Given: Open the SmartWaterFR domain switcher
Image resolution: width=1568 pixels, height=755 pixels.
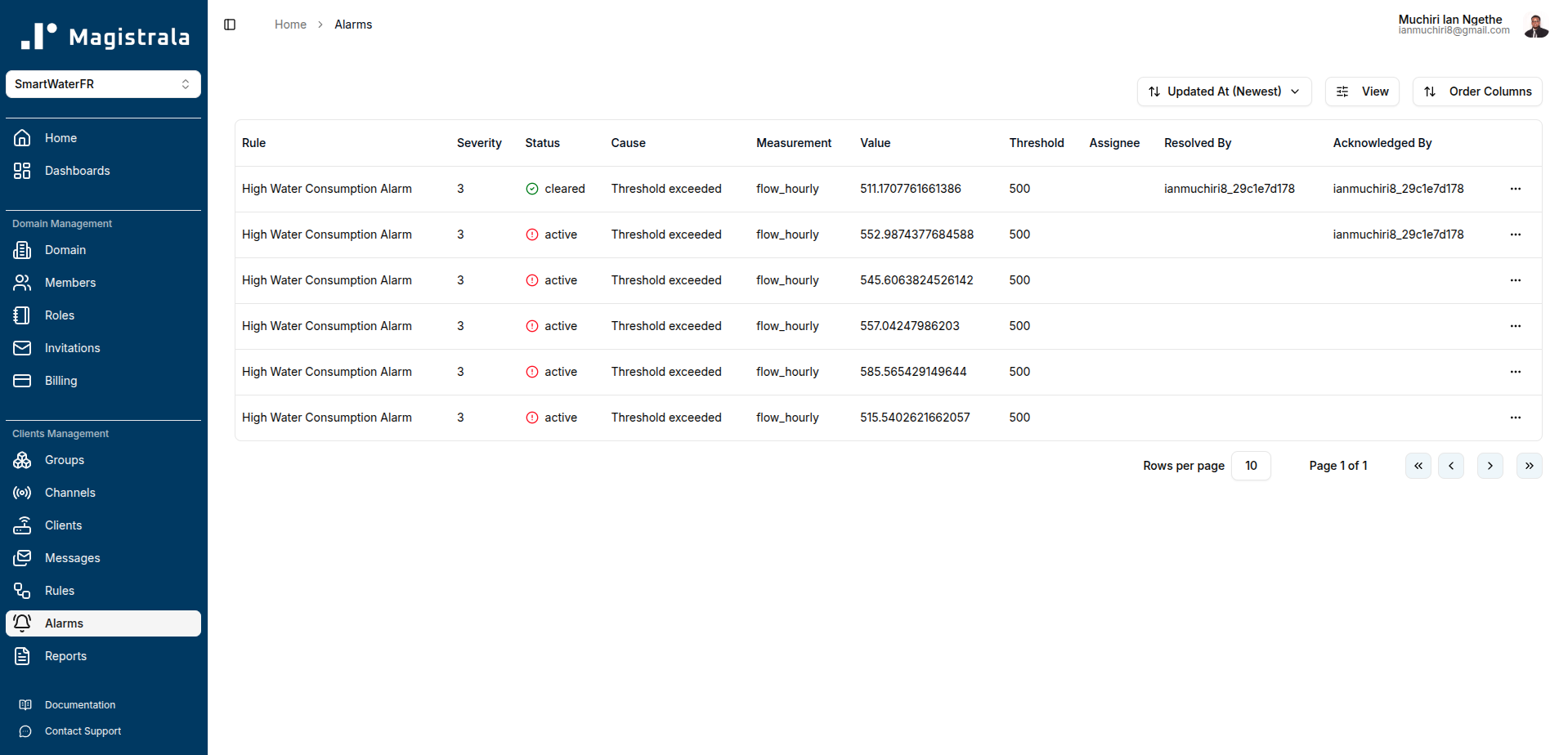Looking at the screenshot, I should coord(103,84).
